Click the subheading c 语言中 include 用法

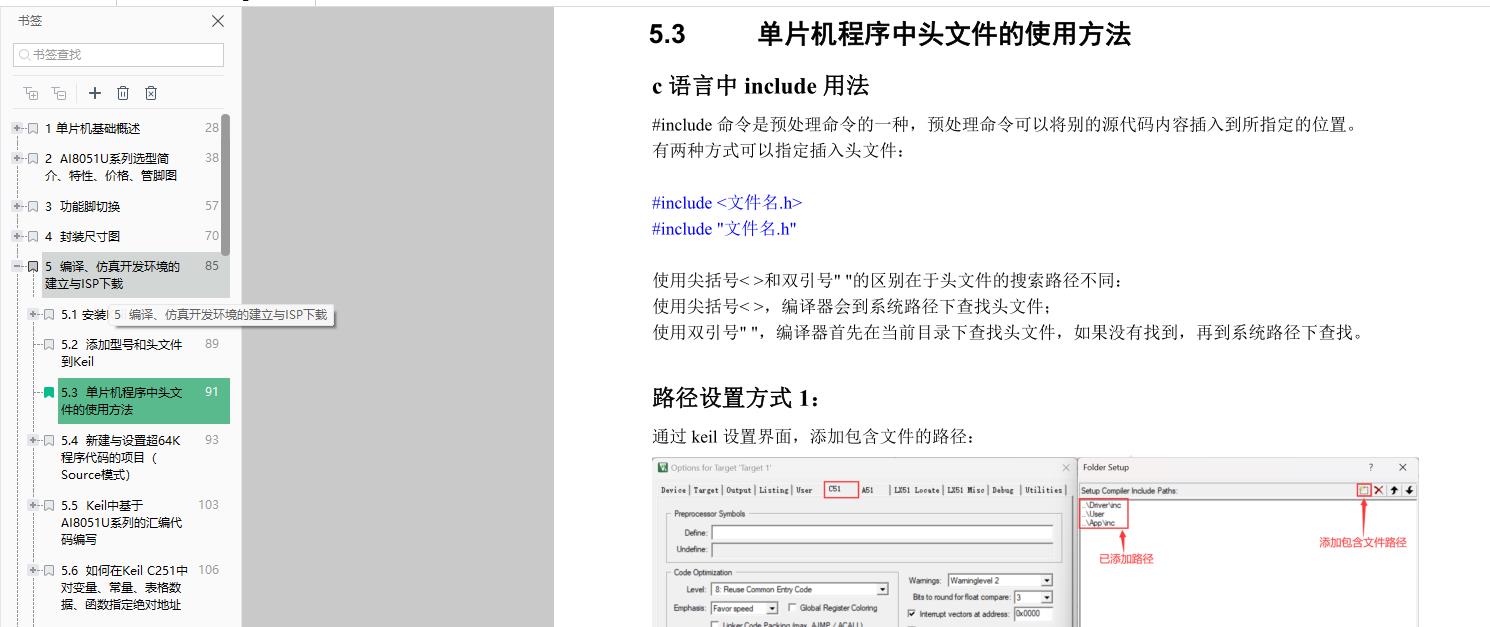point(760,86)
